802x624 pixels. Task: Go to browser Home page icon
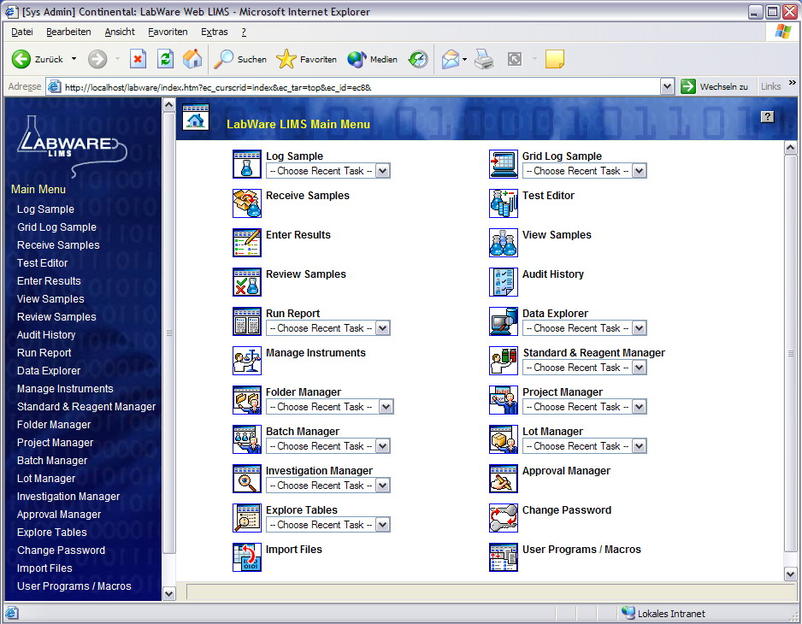192,59
